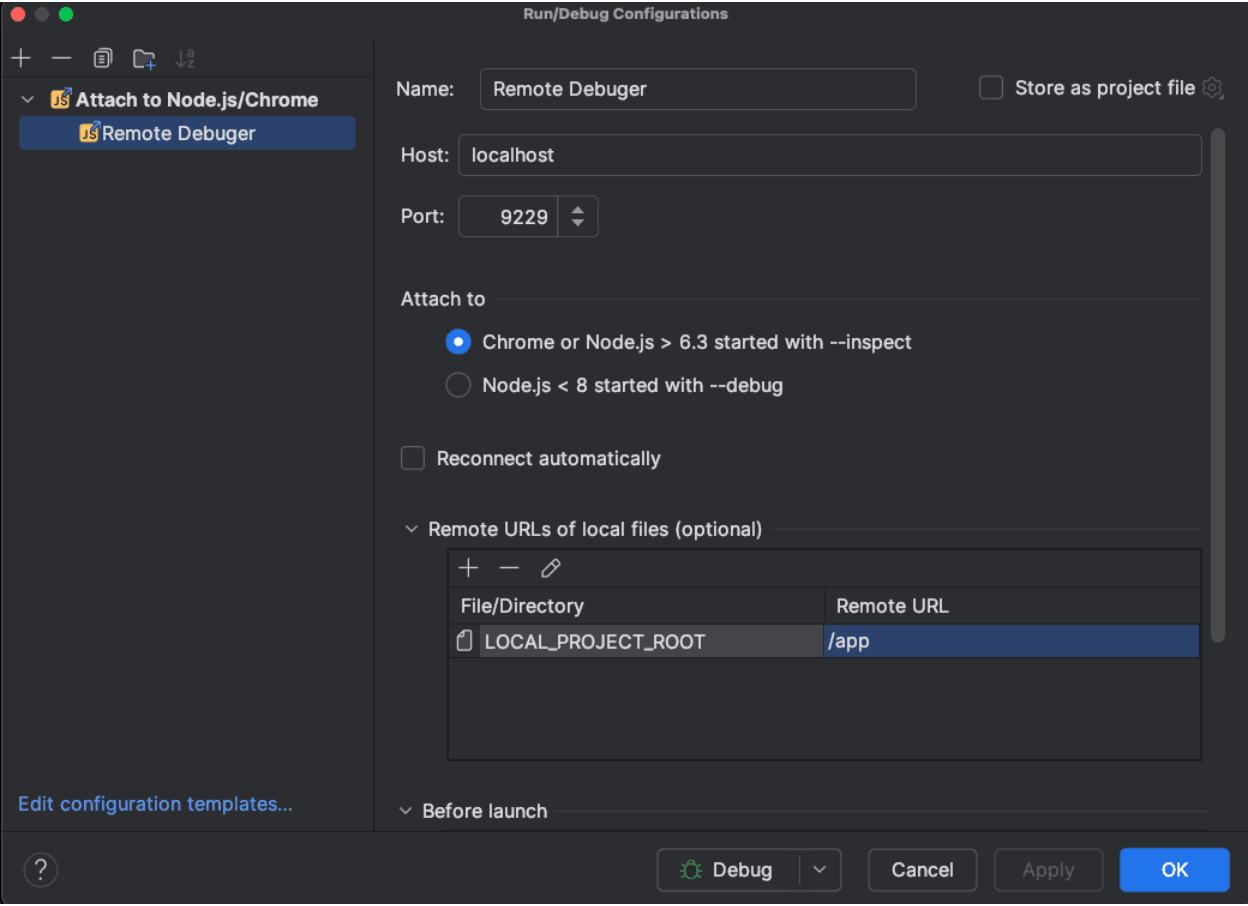Select Node.js < 8 started with --debug

[x=458, y=385]
